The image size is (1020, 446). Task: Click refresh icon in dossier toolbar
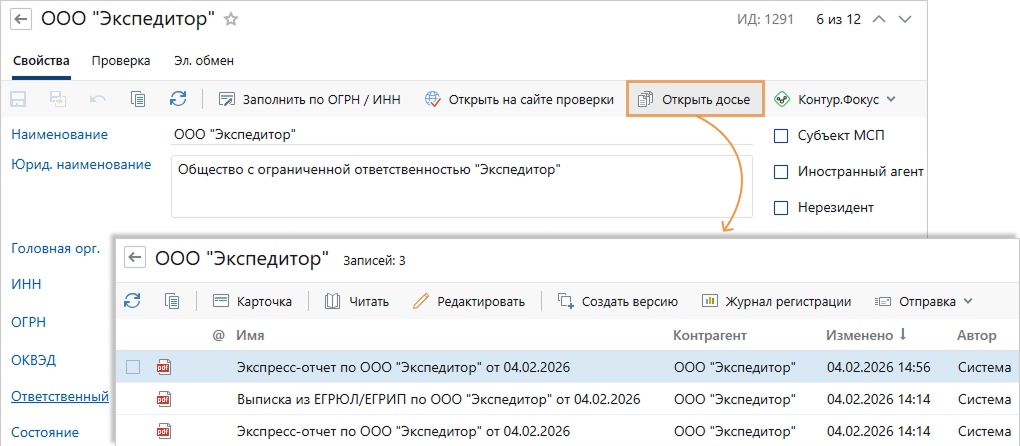tap(131, 301)
